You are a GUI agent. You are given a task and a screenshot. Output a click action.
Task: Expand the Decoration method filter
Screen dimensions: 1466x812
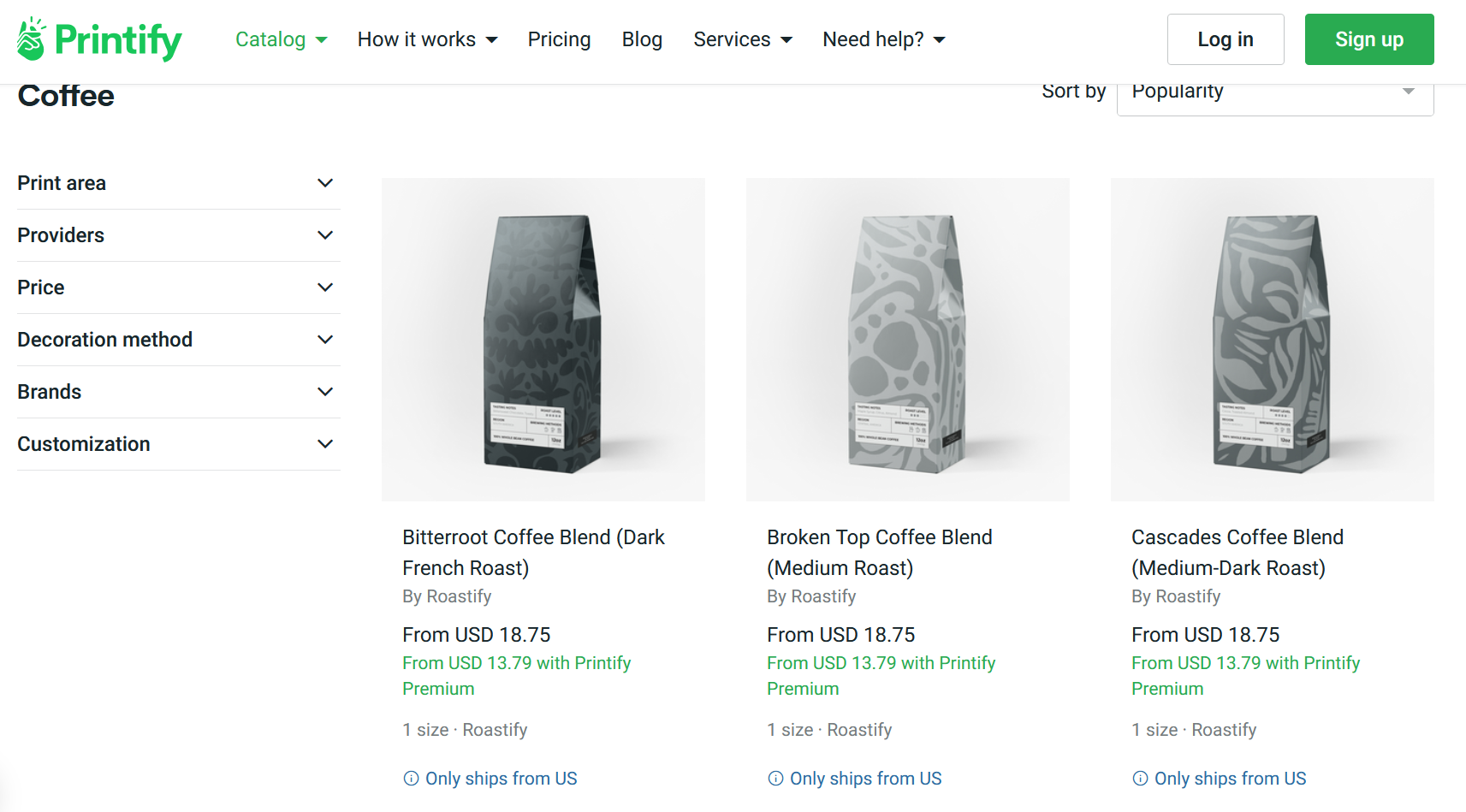pyautogui.click(x=325, y=339)
